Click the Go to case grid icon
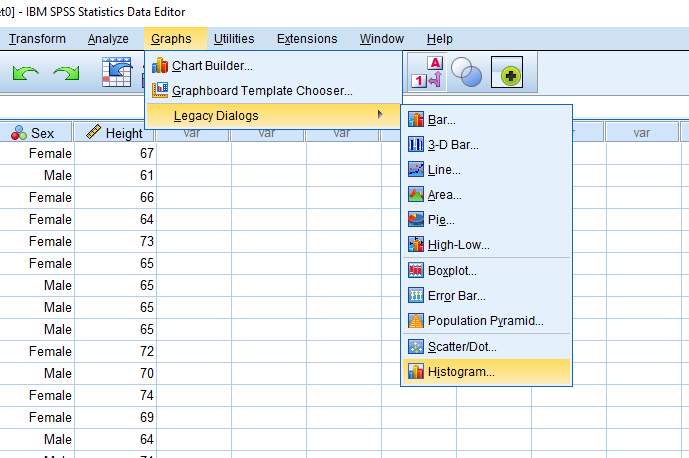 click(116, 72)
